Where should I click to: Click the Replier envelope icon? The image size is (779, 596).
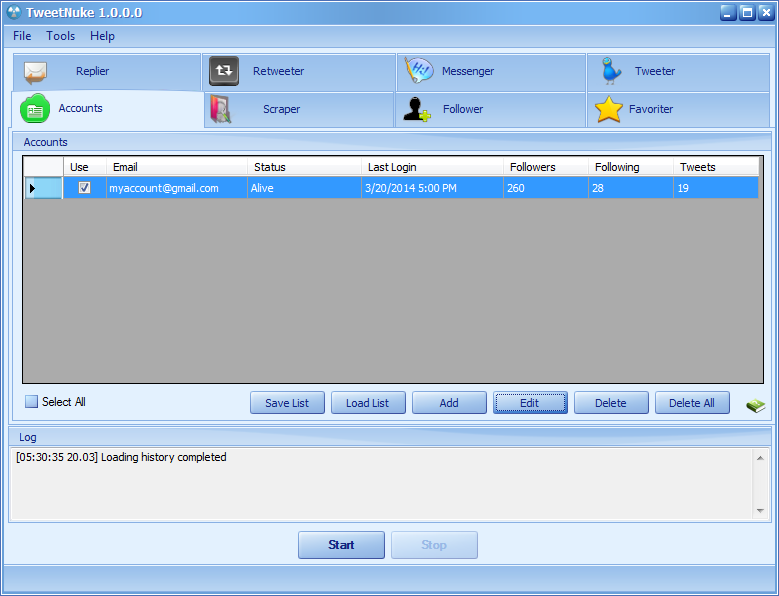pos(35,73)
